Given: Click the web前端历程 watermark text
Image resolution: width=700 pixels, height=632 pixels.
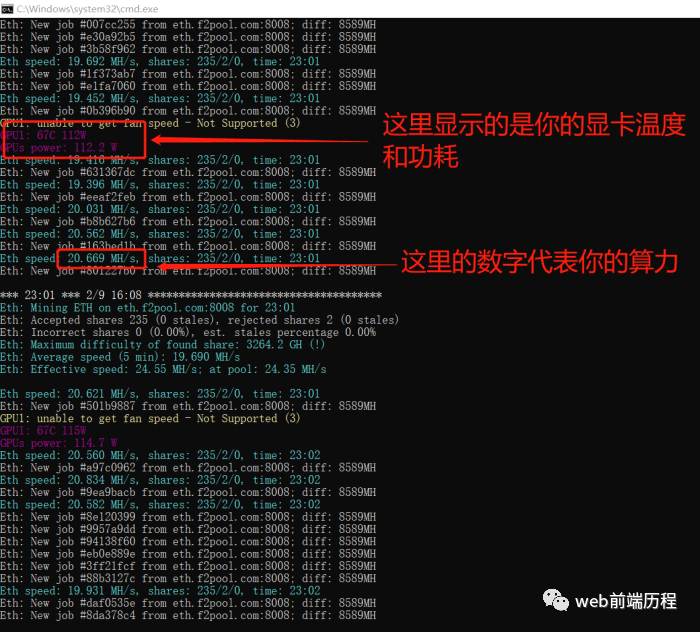Looking at the screenshot, I should coord(625,600).
